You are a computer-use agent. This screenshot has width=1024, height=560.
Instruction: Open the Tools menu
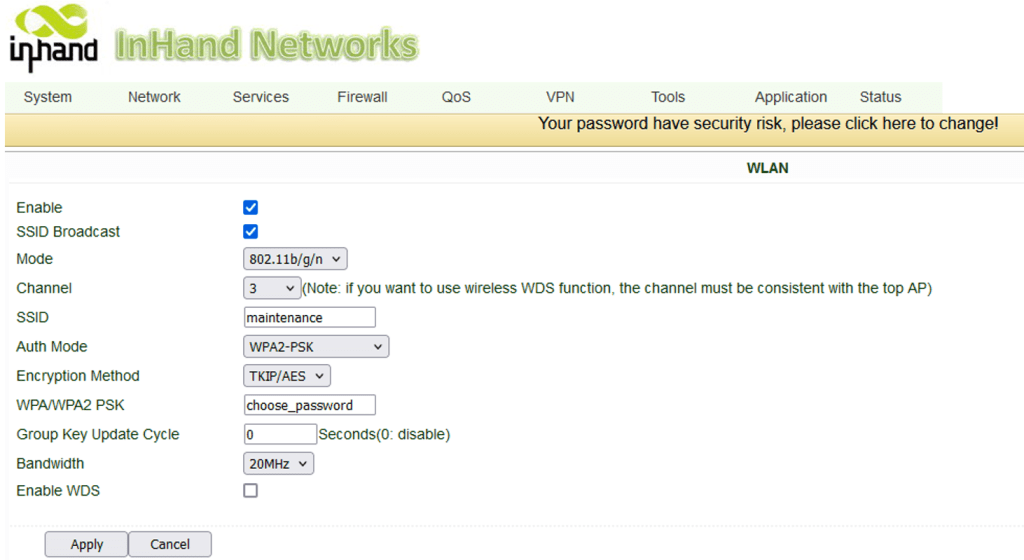668,97
